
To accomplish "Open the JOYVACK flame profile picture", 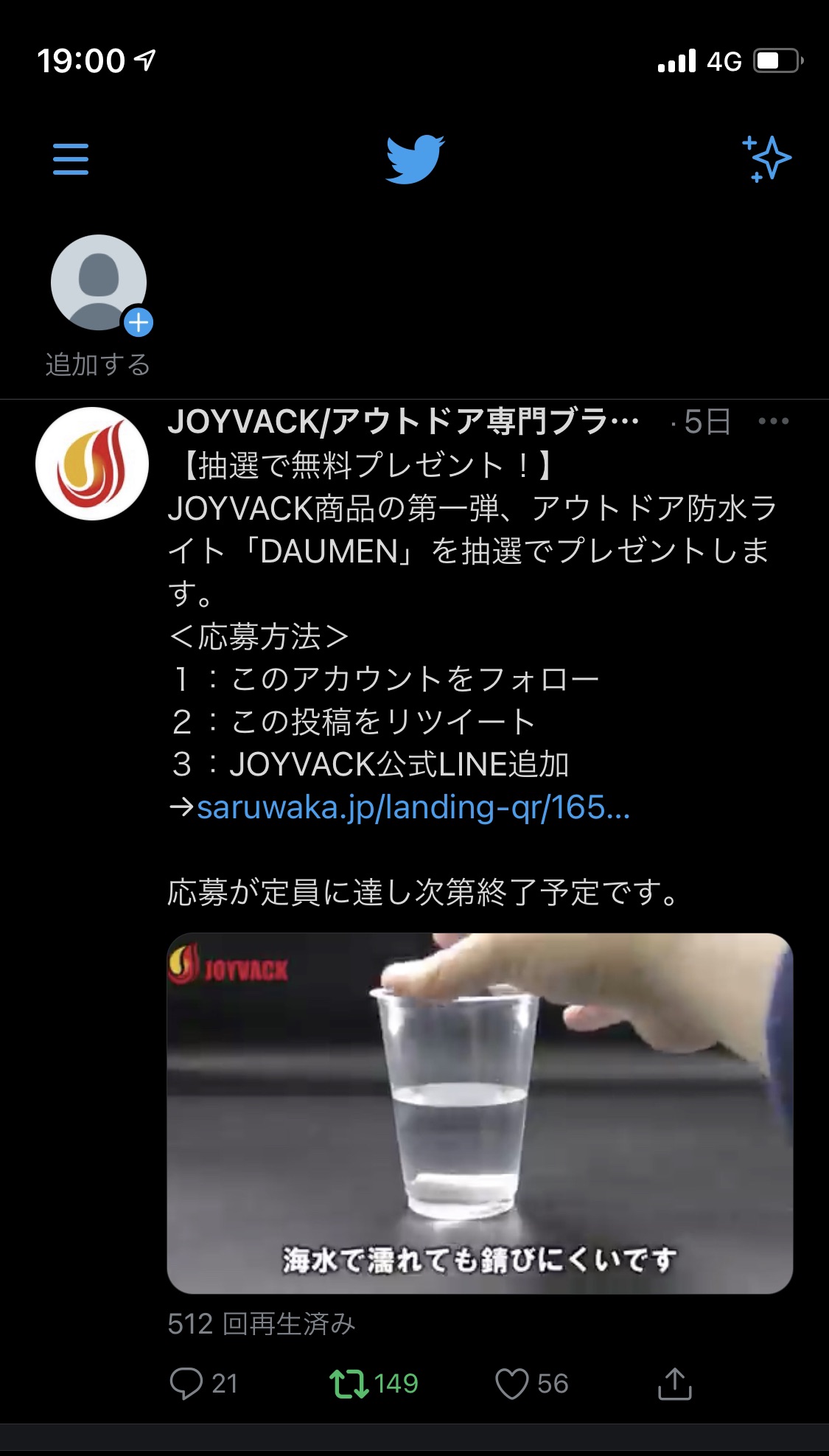I will pos(92,464).
